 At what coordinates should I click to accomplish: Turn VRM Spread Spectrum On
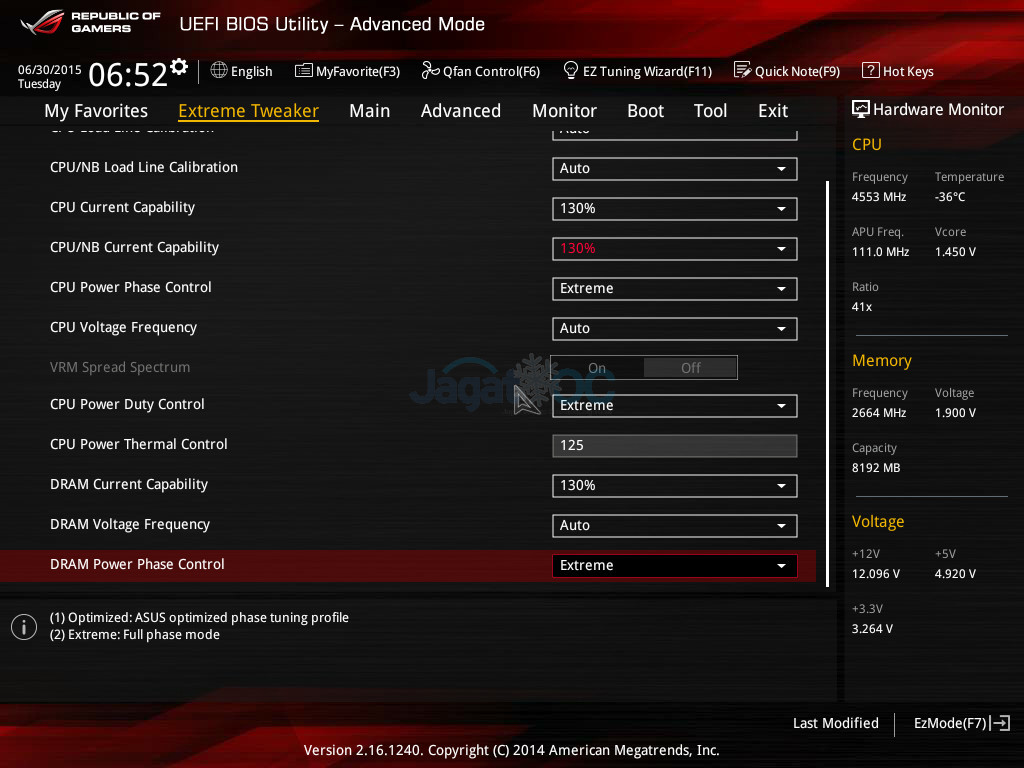click(x=597, y=368)
